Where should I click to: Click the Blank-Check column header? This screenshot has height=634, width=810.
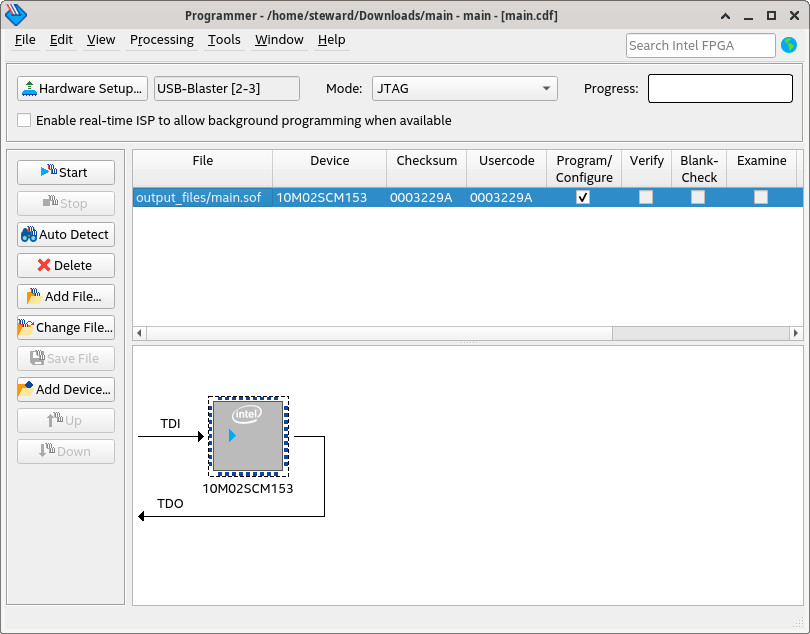click(699, 168)
